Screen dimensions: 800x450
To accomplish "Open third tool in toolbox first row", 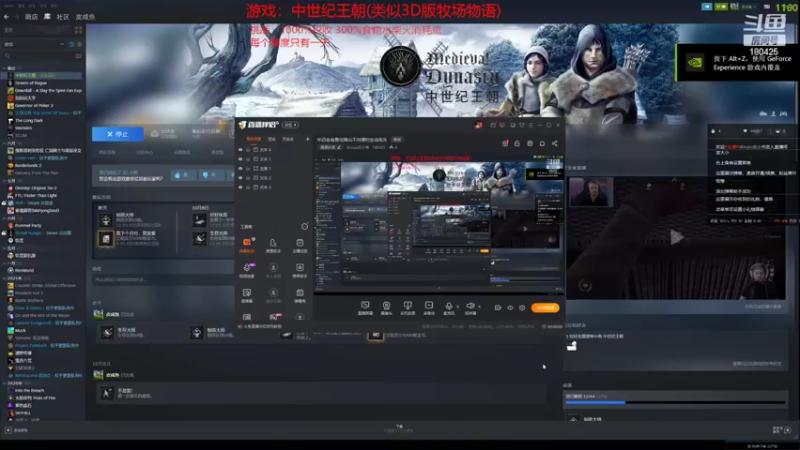I will (299, 244).
